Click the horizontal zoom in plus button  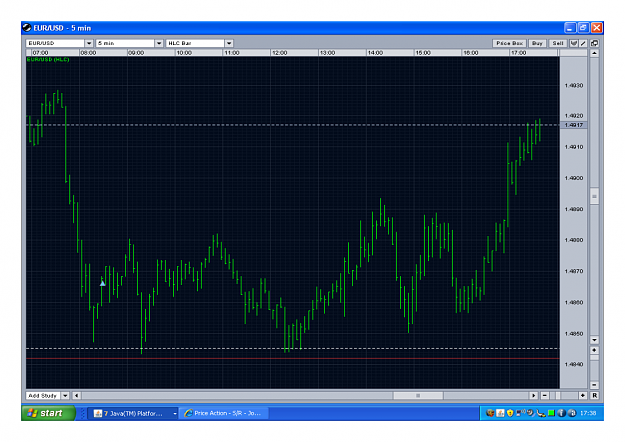[x=583, y=395]
